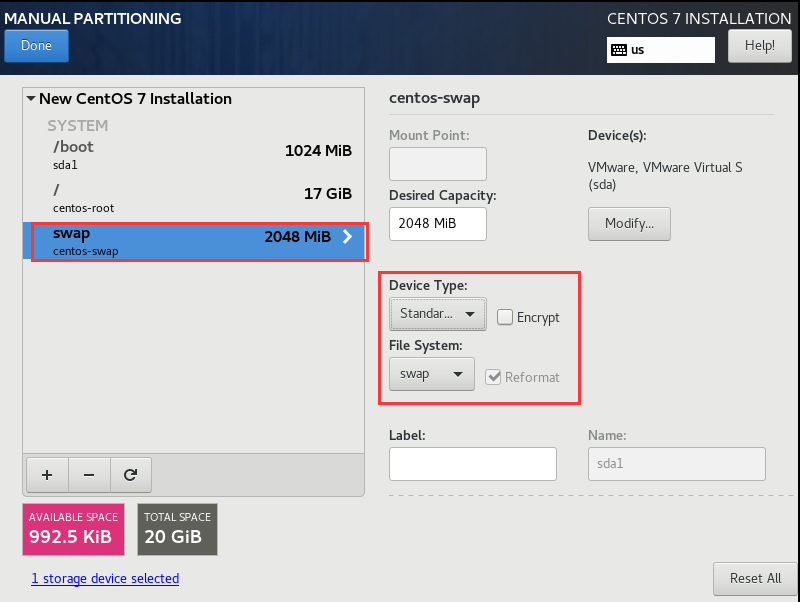
Task: Click the centos-swap heading text
Action: (x=434, y=98)
